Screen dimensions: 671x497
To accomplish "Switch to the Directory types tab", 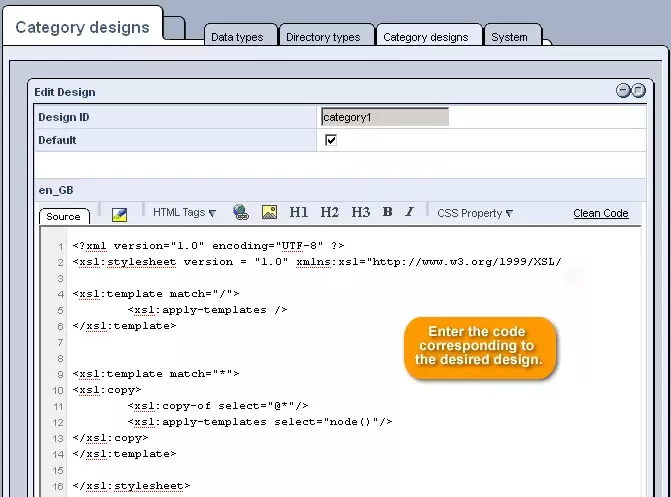I will pyautogui.click(x=323, y=37).
